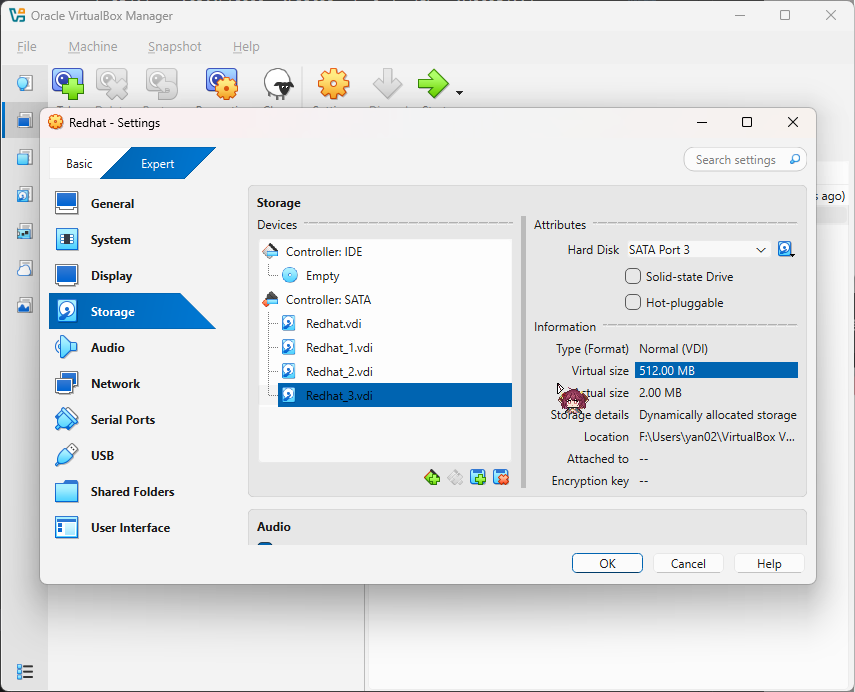Screen dimensions: 855x692
Task: Open Help from the dialog footer
Action: (x=768, y=562)
